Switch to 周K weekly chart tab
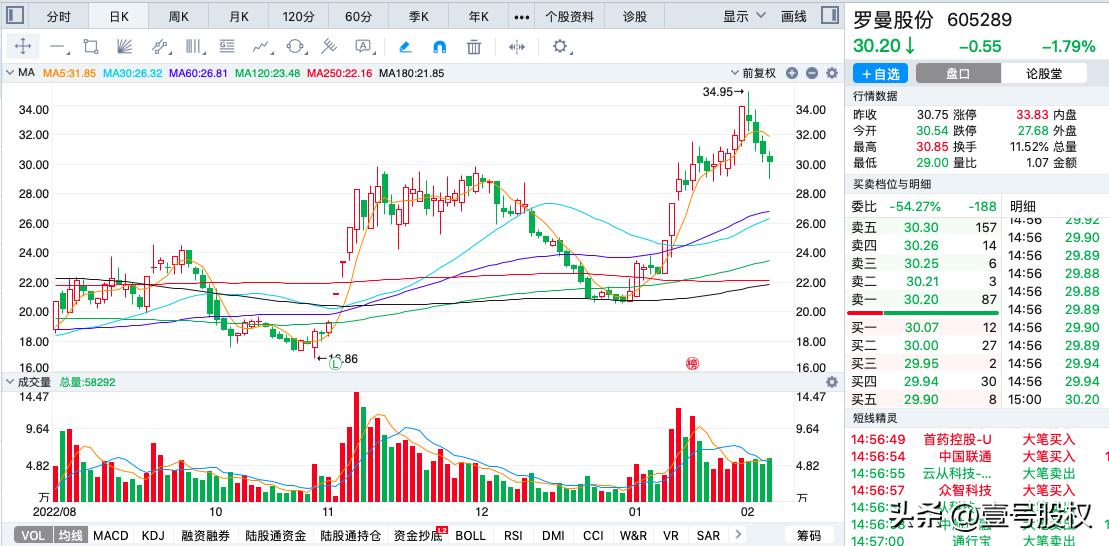The width and height of the screenshot is (1109, 546). [180, 16]
